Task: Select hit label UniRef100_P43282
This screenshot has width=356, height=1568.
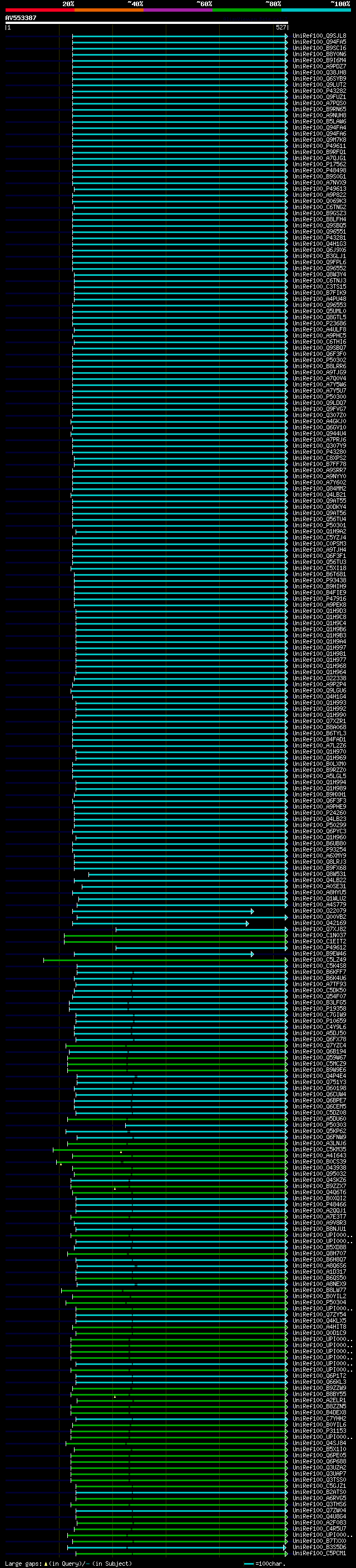Action: [319, 91]
